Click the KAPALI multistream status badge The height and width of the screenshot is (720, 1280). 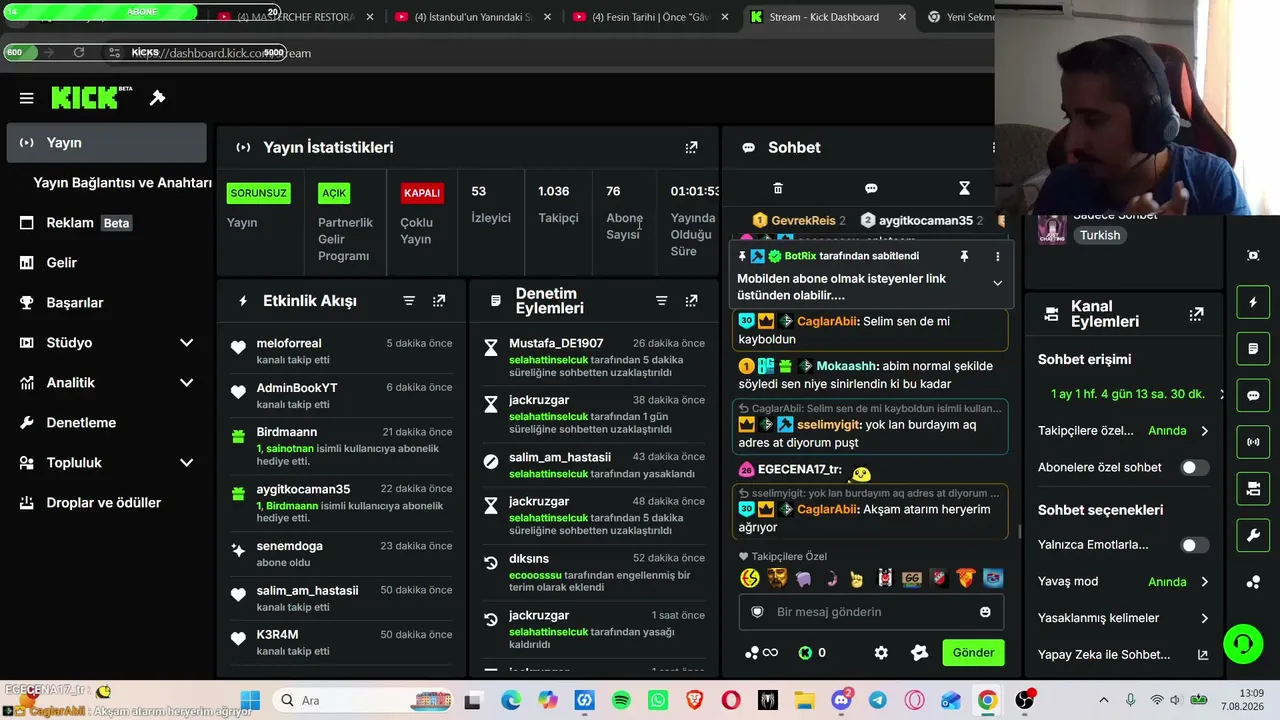[x=422, y=193]
